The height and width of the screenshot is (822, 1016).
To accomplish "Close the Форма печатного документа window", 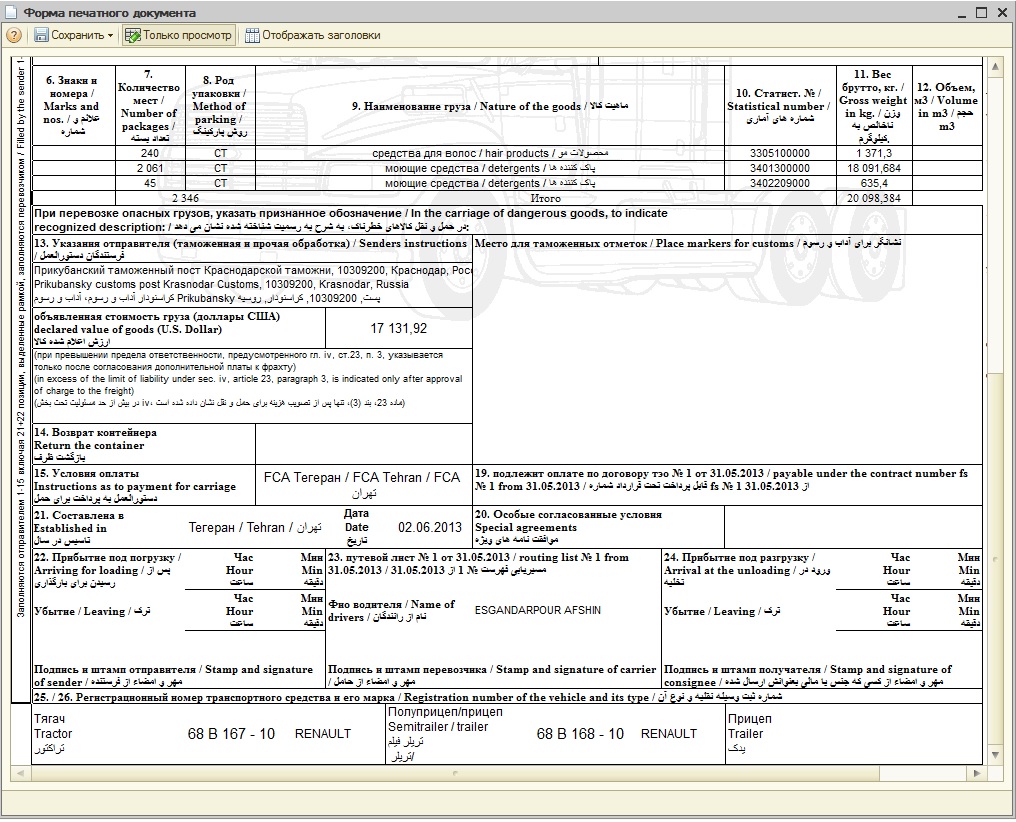I will (x=1000, y=12).
